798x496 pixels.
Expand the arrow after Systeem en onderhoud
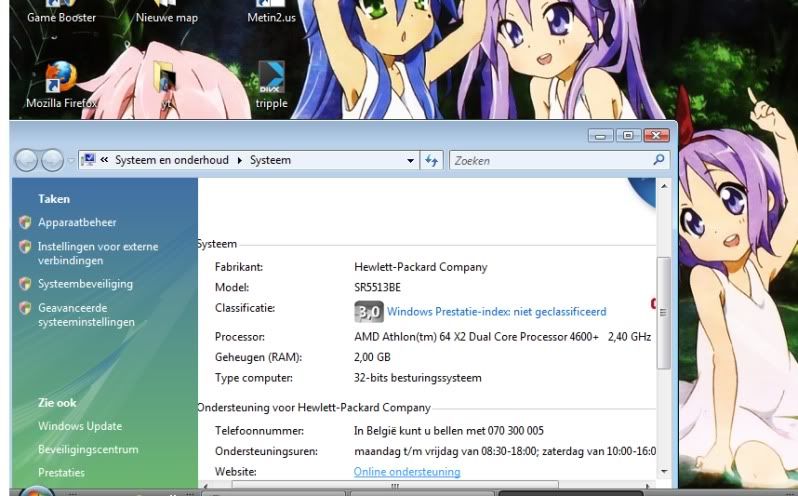(x=239, y=160)
